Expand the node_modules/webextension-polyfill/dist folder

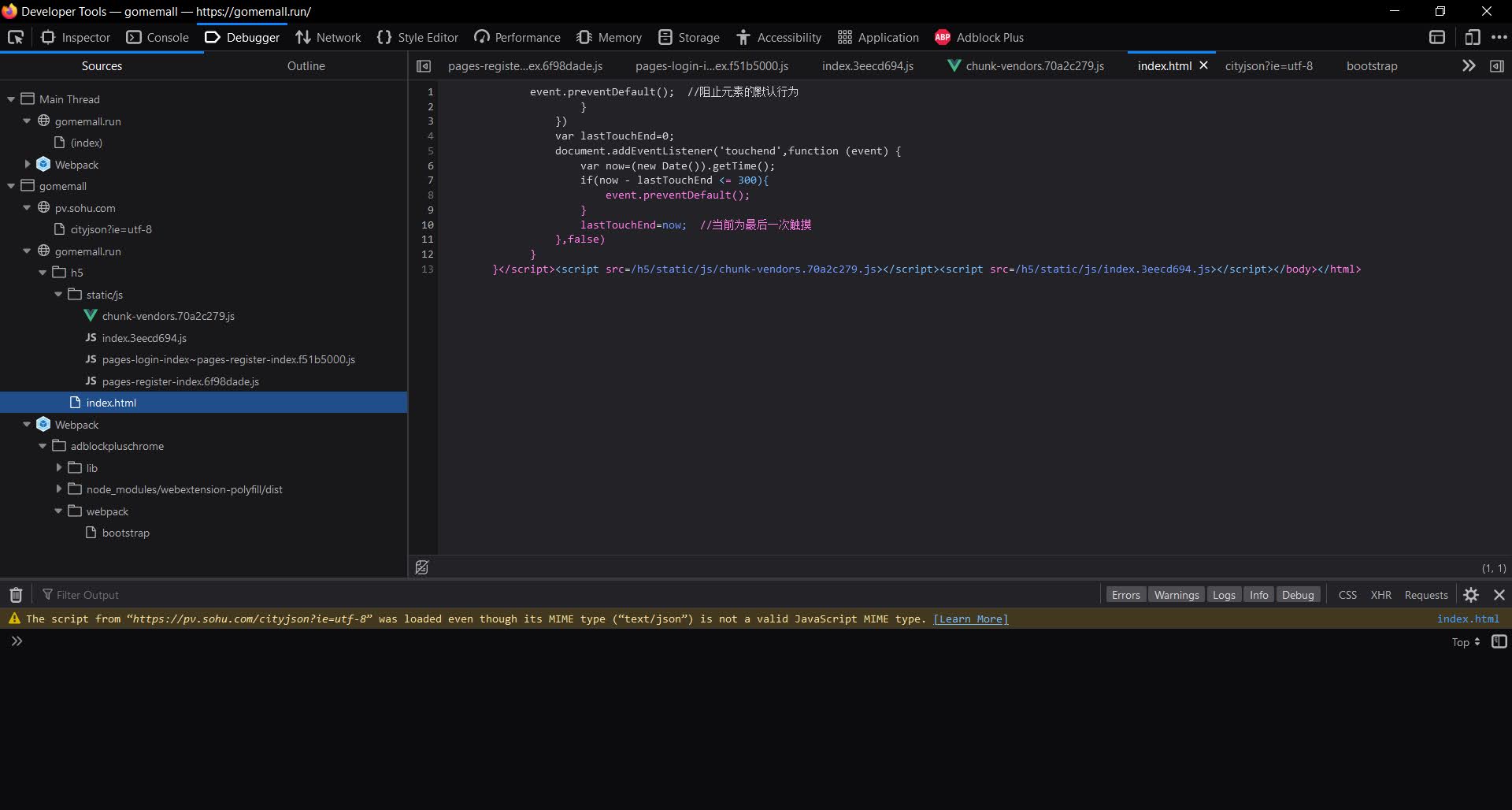[x=58, y=489]
